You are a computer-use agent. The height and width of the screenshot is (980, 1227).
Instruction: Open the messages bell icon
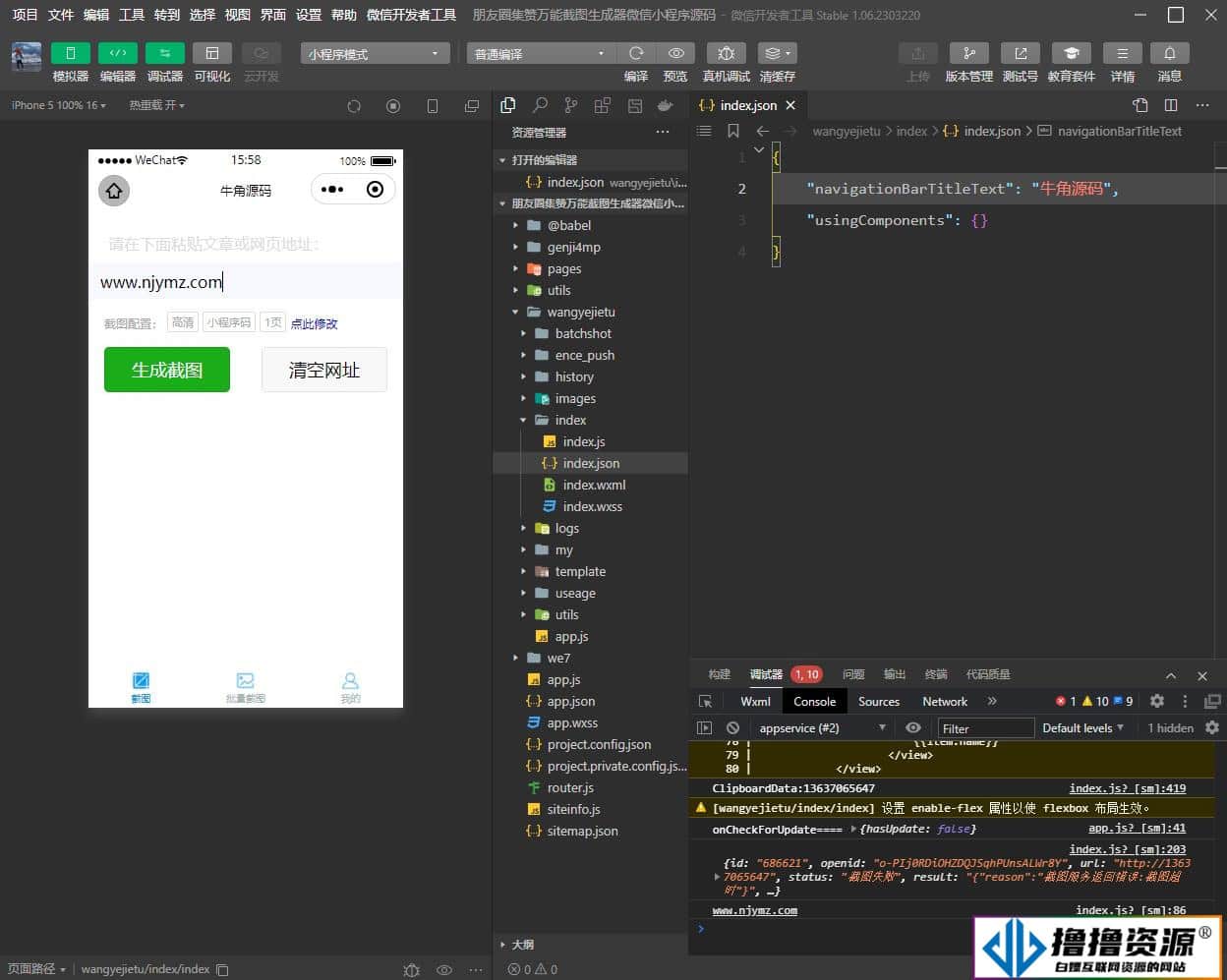[x=1170, y=53]
